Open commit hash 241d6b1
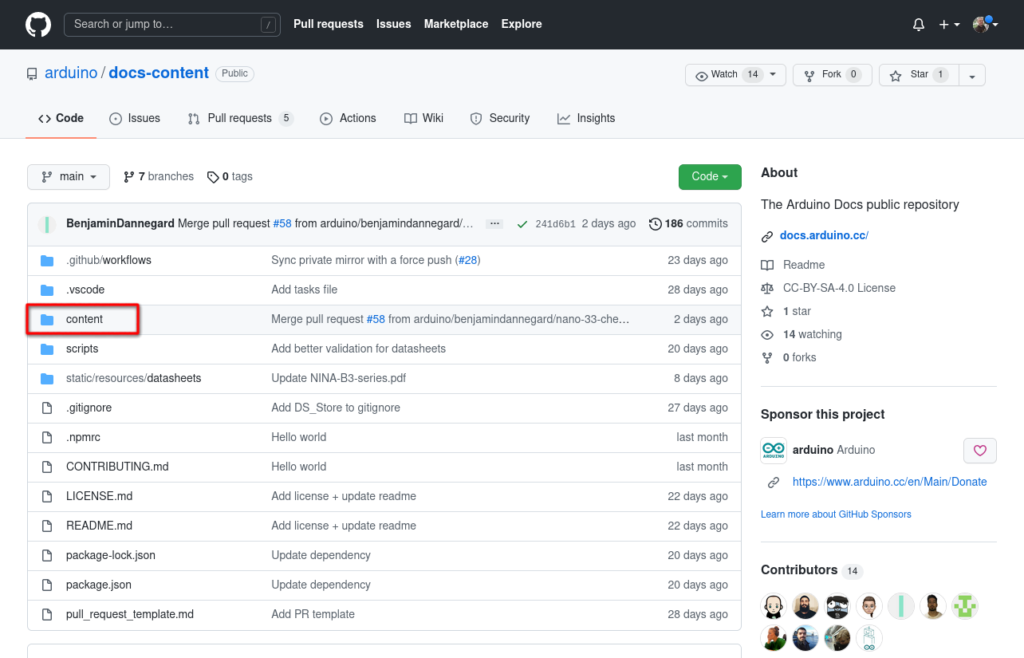 (x=555, y=224)
